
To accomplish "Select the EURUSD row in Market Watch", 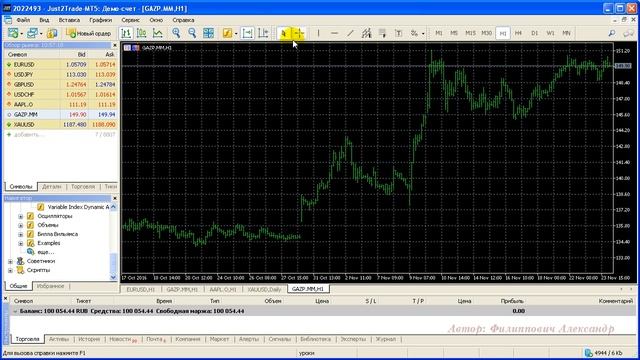I will pos(61,64).
